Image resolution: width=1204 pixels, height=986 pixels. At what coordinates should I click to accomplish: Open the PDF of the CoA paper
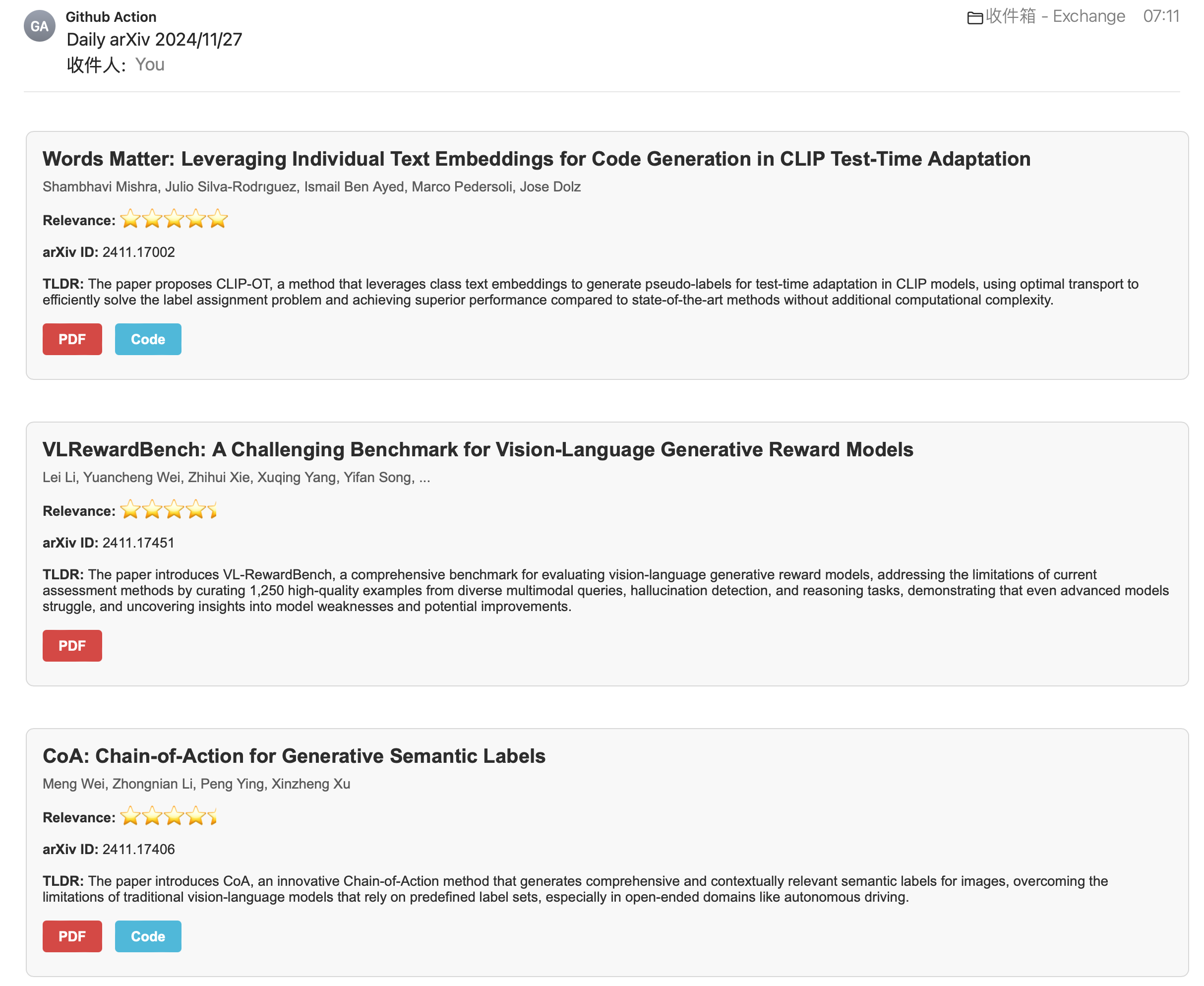coord(72,936)
